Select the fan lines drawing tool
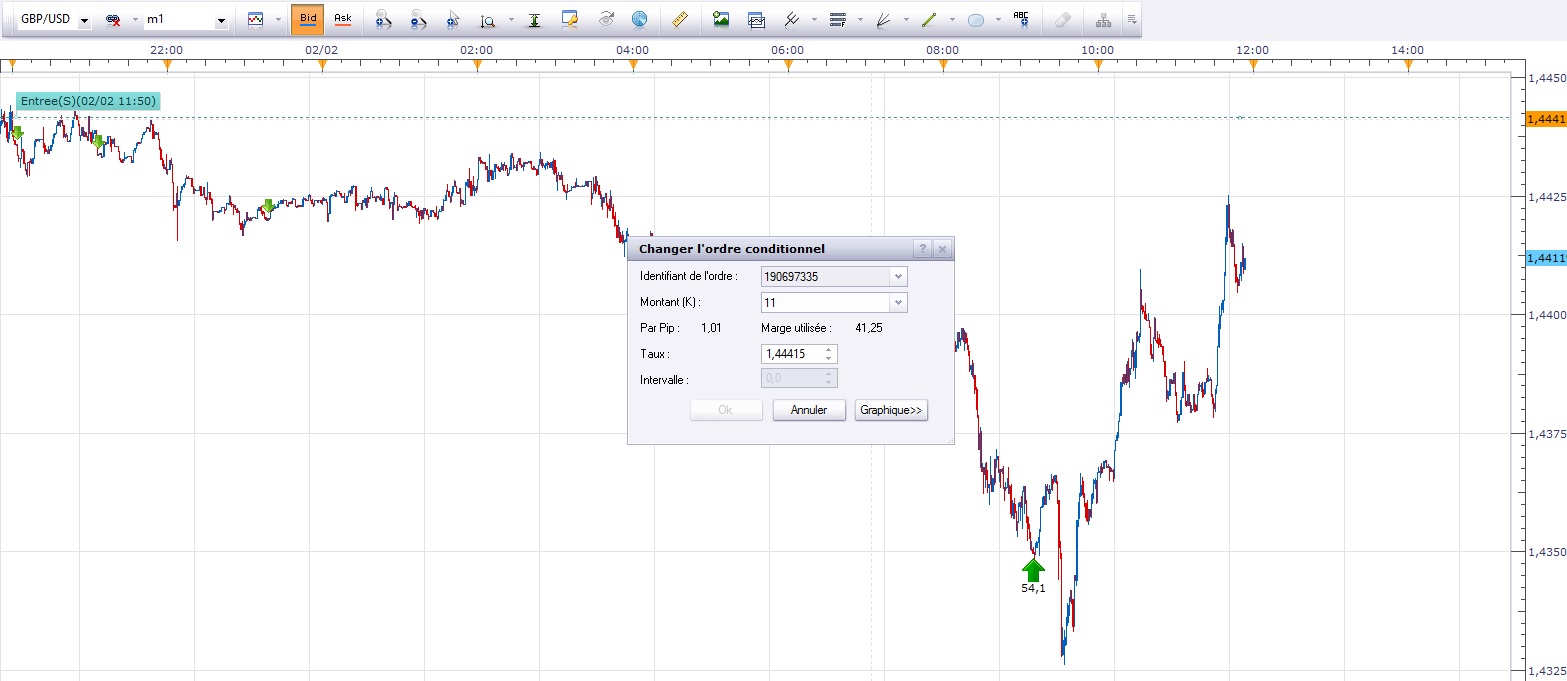Screen dimensions: 1567x681 [x=883, y=19]
